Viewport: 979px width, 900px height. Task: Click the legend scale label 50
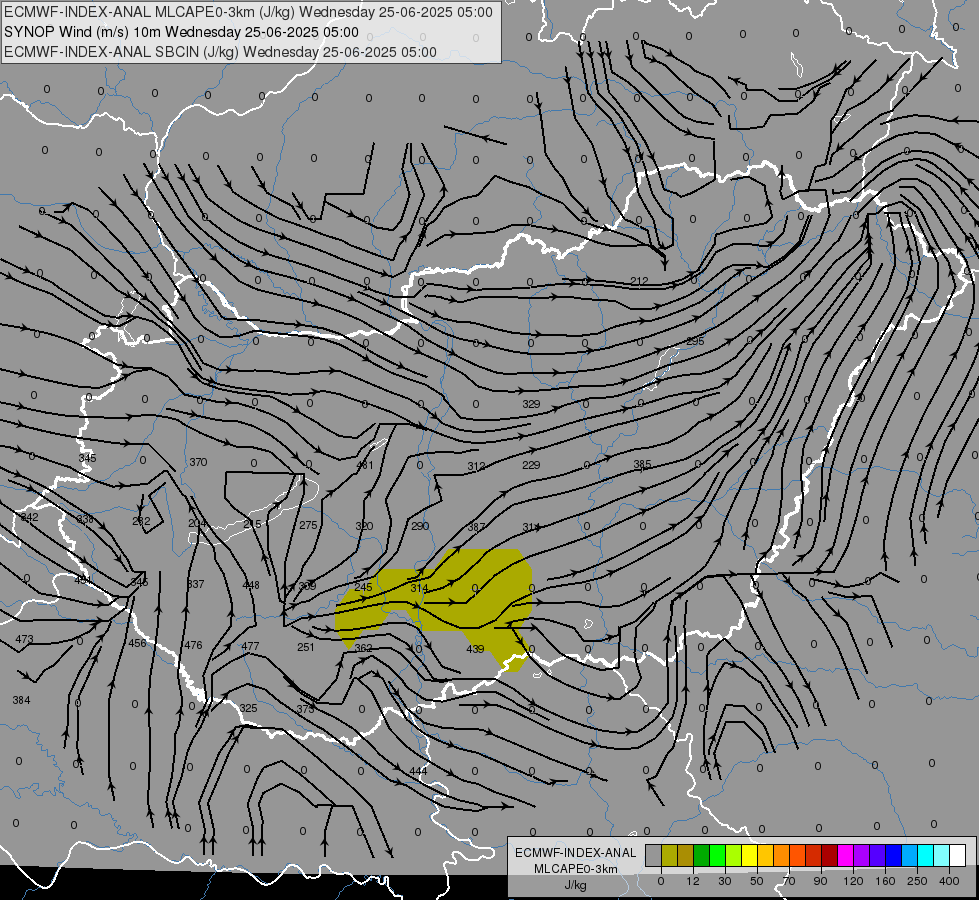(756, 881)
